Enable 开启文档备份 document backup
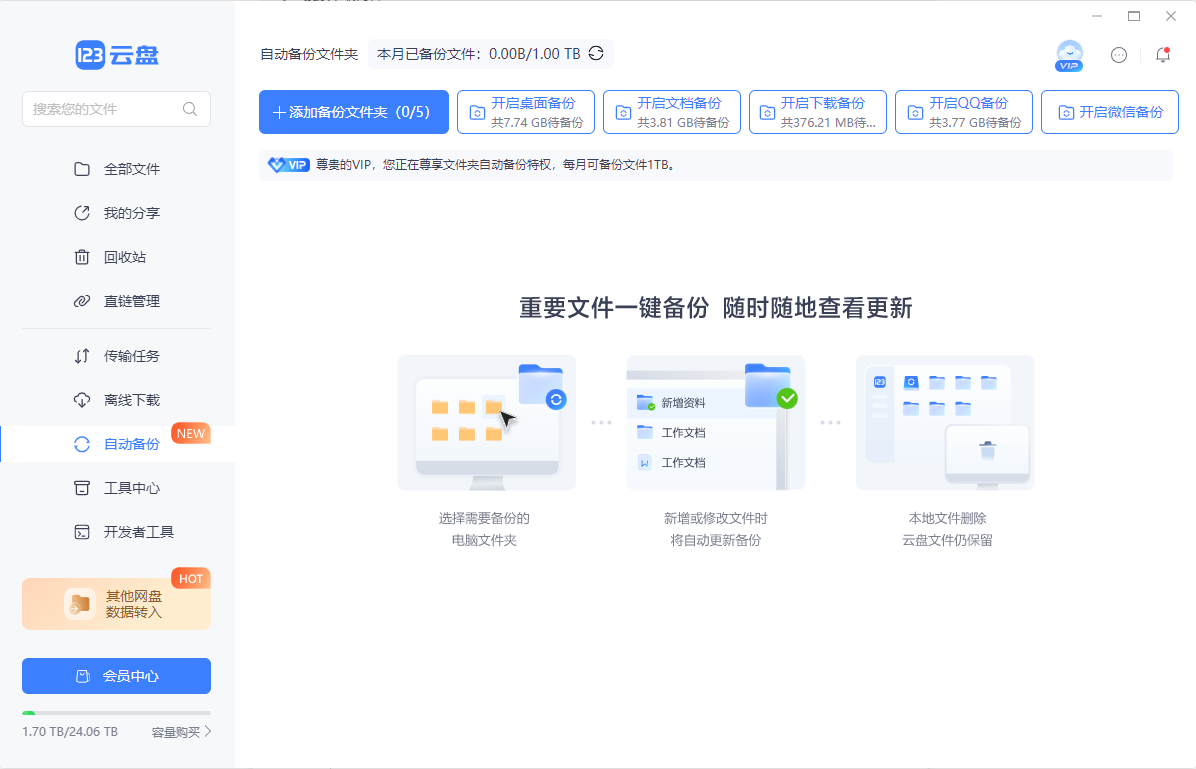 pos(669,111)
